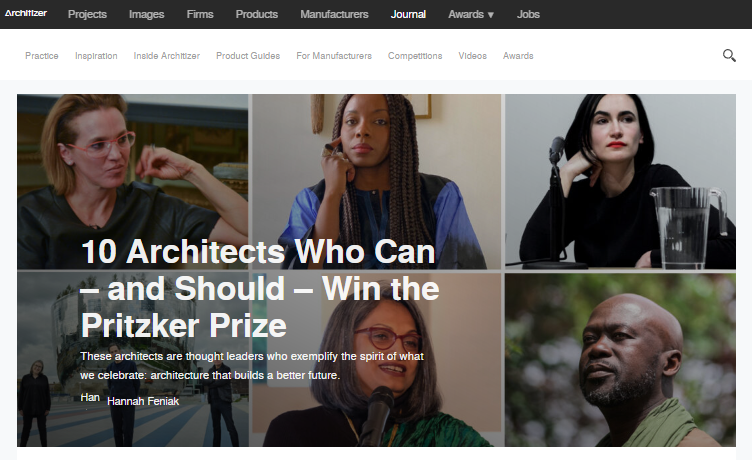Open the Firms page
752x460 pixels.
click(200, 14)
